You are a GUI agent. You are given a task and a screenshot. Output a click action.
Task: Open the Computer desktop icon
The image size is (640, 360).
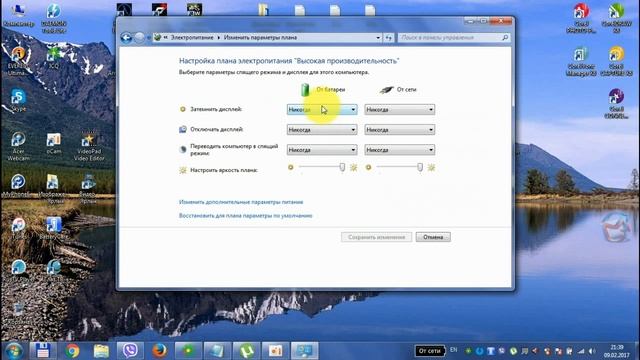pyautogui.click(x=18, y=16)
